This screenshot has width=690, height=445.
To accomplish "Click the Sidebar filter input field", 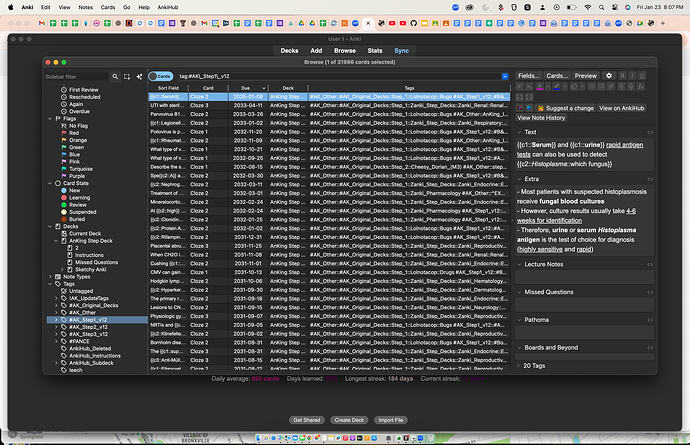I will [x=76, y=77].
